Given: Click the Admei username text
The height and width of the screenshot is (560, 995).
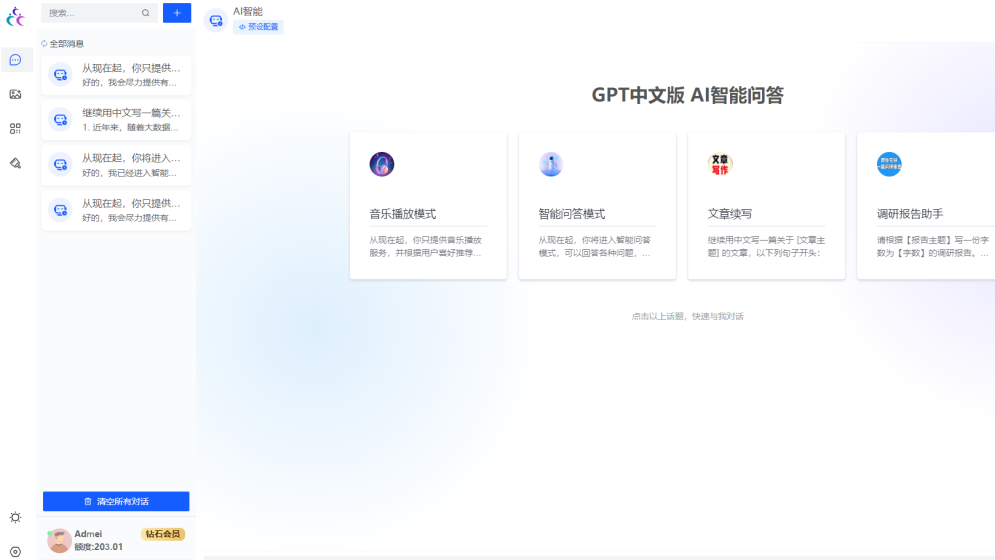Looking at the screenshot, I should [x=88, y=534].
